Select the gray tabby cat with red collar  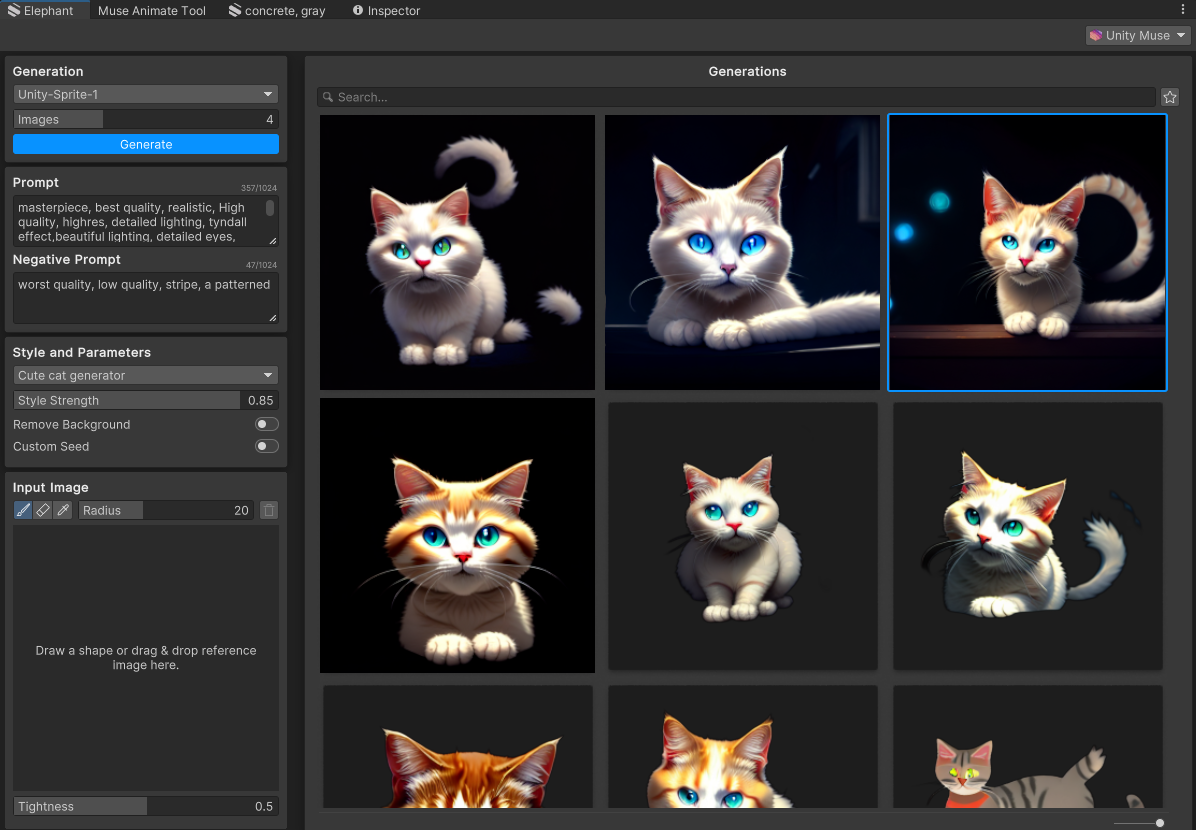tap(1027, 746)
